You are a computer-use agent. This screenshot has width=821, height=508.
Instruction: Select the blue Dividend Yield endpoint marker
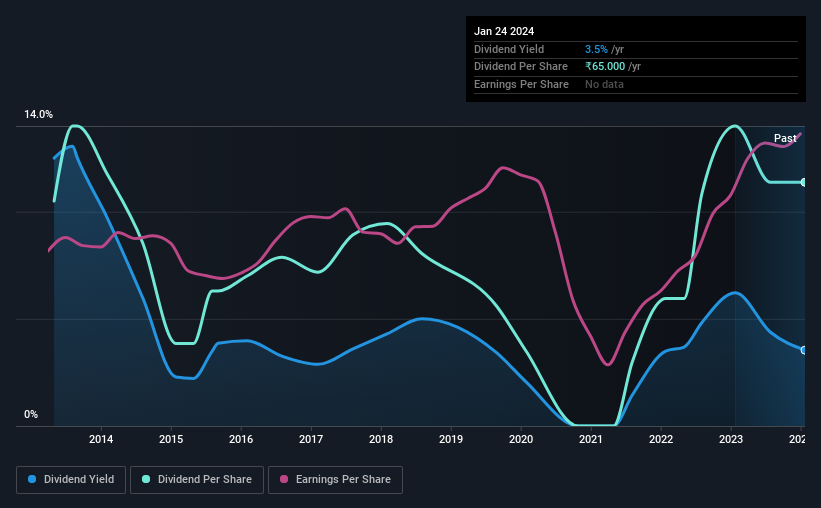804,350
